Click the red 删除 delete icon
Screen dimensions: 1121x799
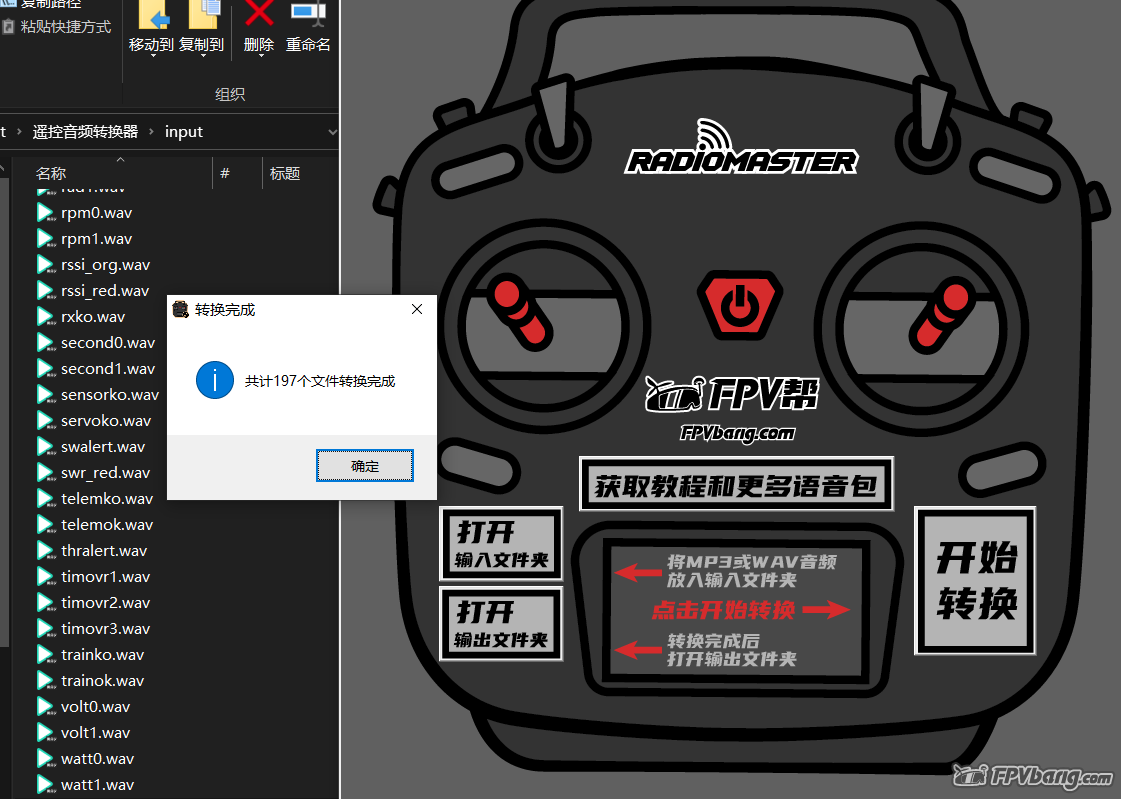coord(259,13)
